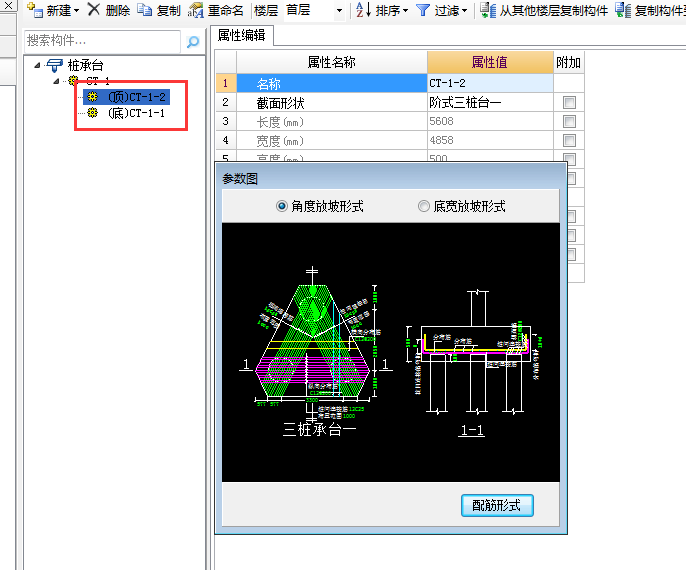Click the 过滤 funnel filter icon
This screenshot has width=686, height=570.
(423, 10)
